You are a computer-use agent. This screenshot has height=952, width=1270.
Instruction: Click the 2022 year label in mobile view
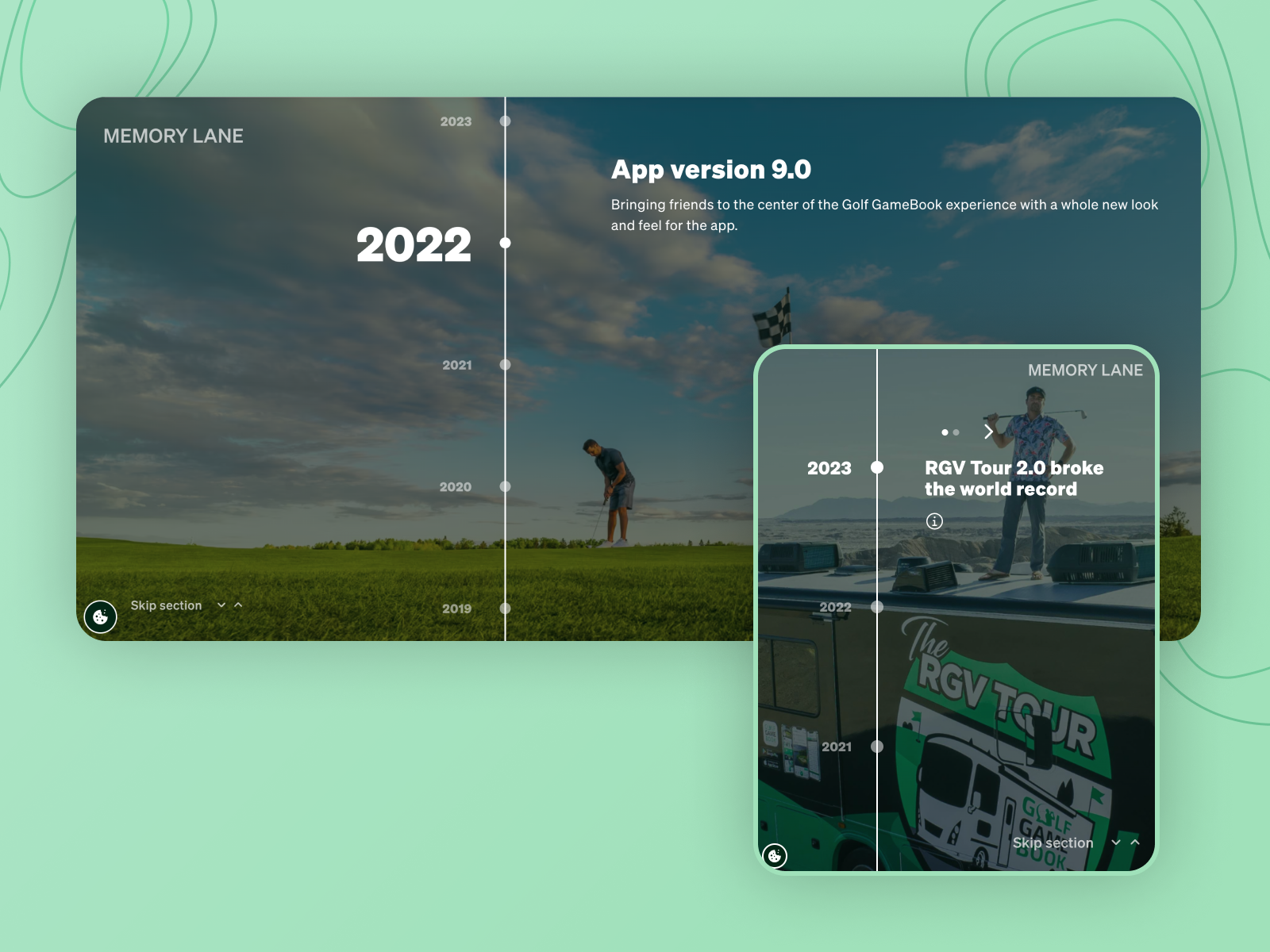pyautogui.click(x=835, y=607)
